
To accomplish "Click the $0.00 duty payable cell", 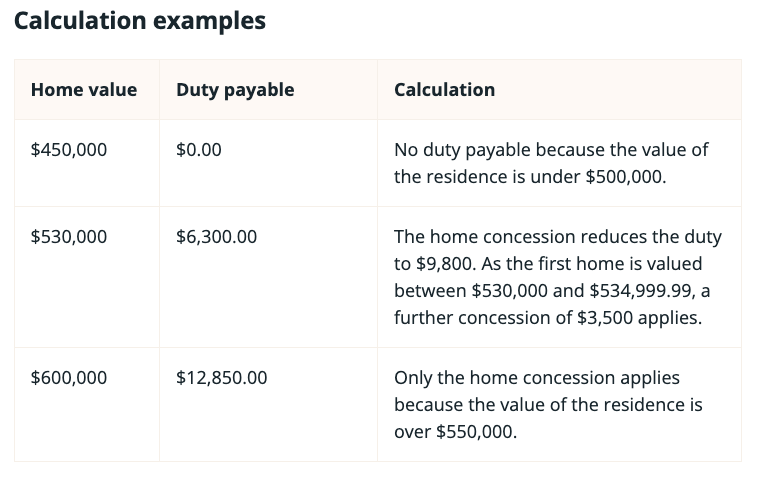I will click(x=199, y=150).
